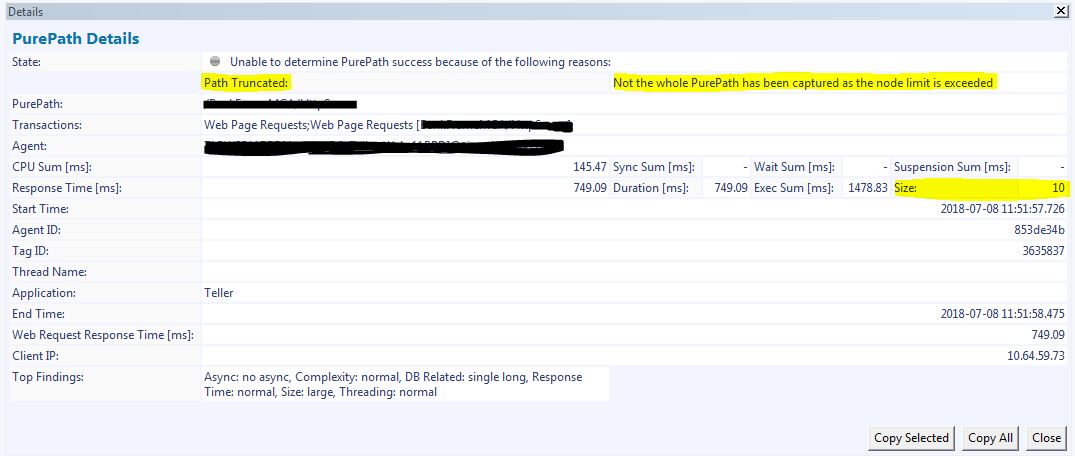The image size is (1075, 456).
Task: Select the 'Path Truncated:' highlighted label
Action: pyautogui.click(x=247, y=83)
